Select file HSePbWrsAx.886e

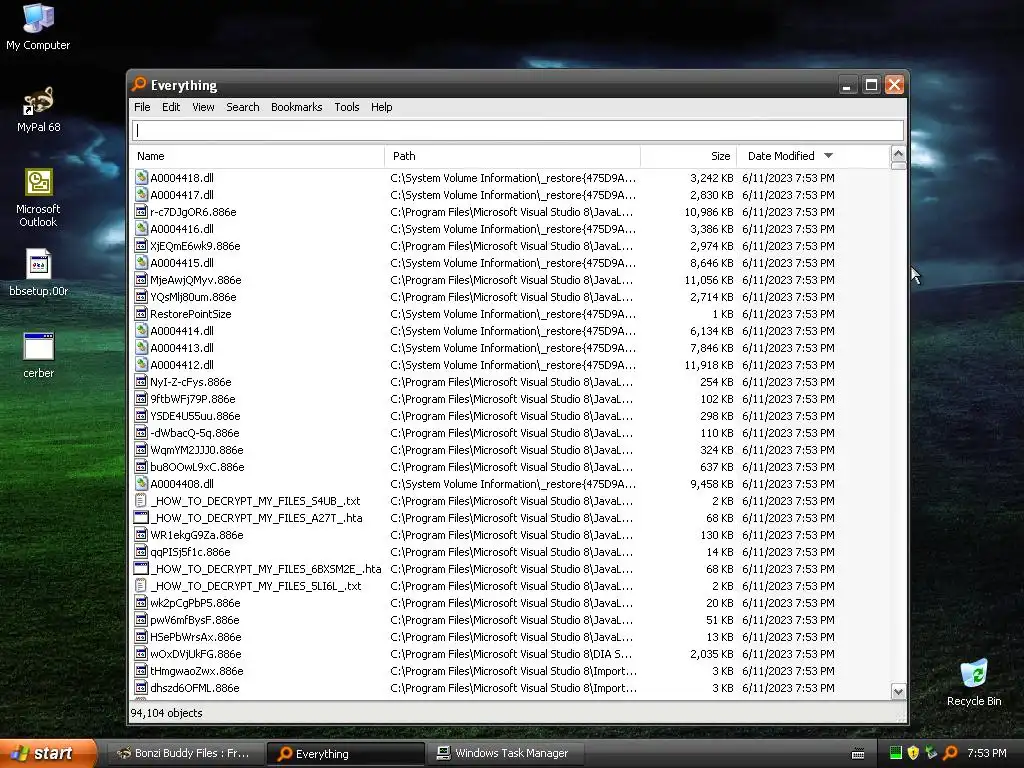pyautogui.click(x=195, y=637)
